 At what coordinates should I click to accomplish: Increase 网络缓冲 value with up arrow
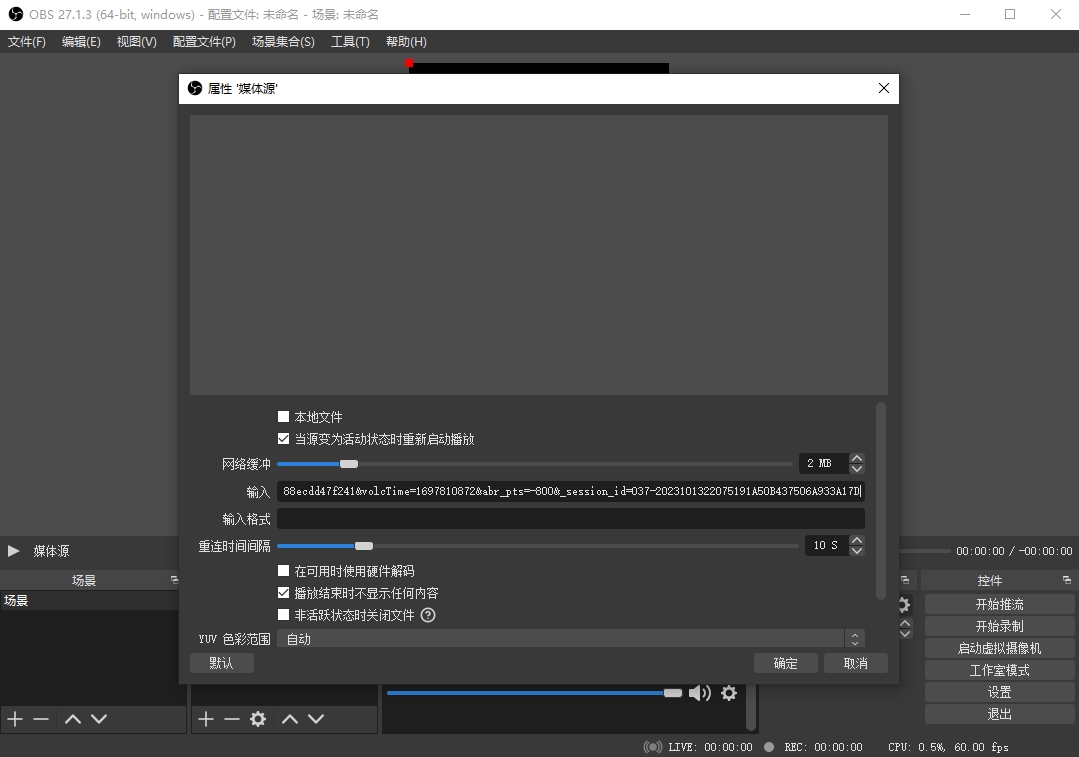pyautogui.click(x=857, y=458)
